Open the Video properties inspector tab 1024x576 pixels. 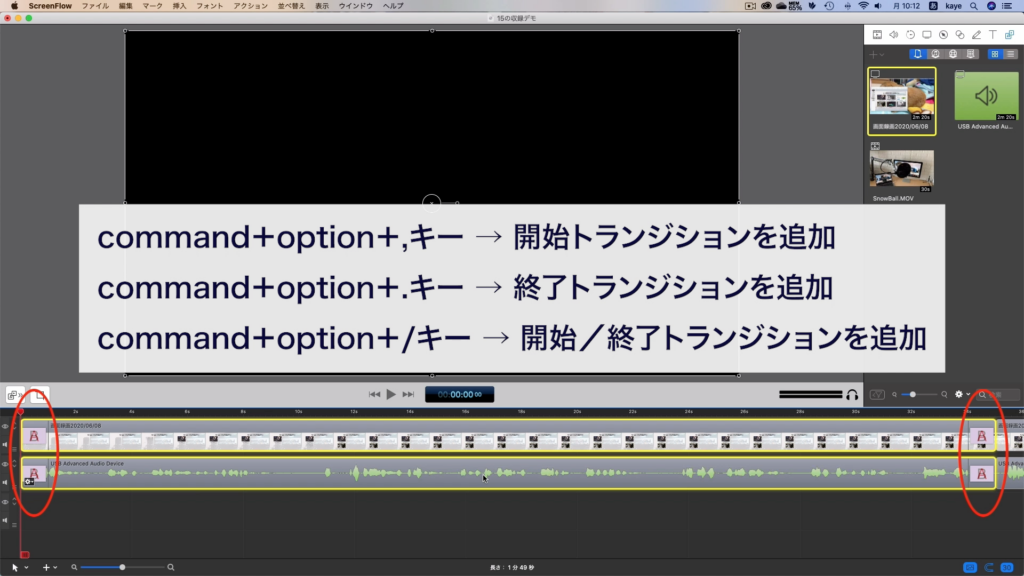click(877, 34)
